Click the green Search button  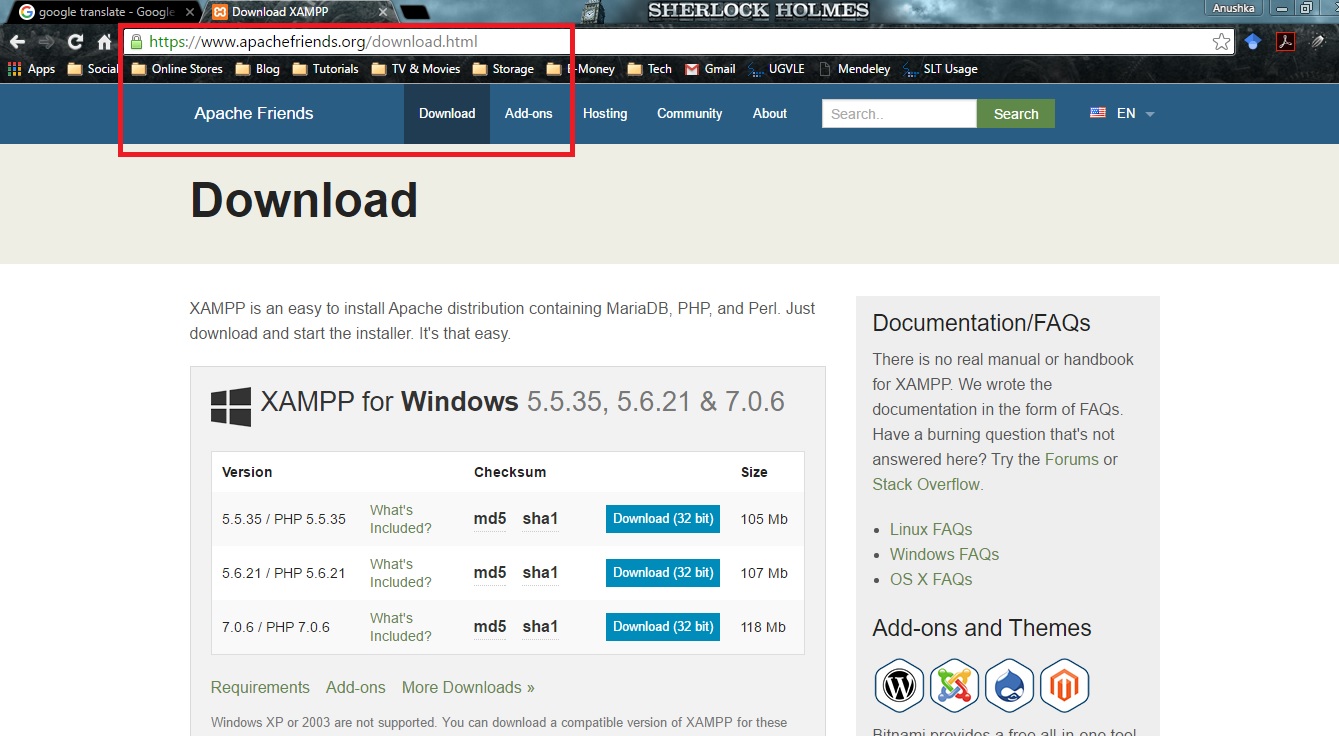pos(1015,113)
